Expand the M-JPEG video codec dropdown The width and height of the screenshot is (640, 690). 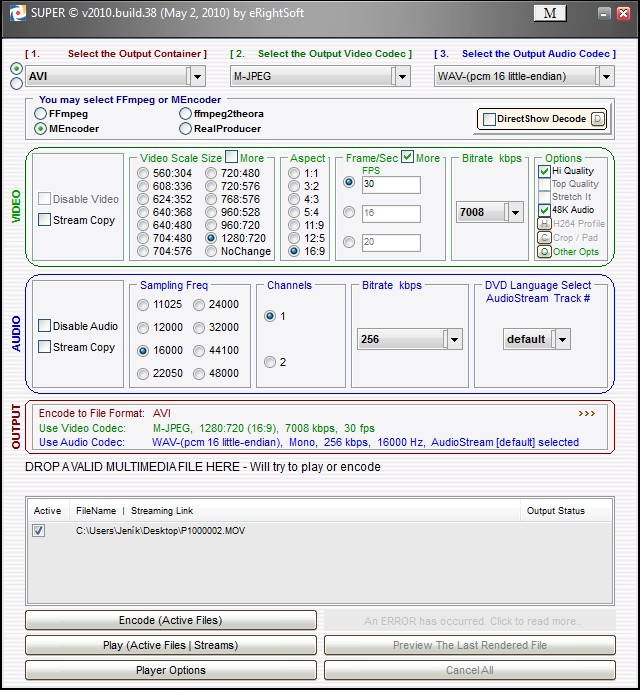pos(401,76)
